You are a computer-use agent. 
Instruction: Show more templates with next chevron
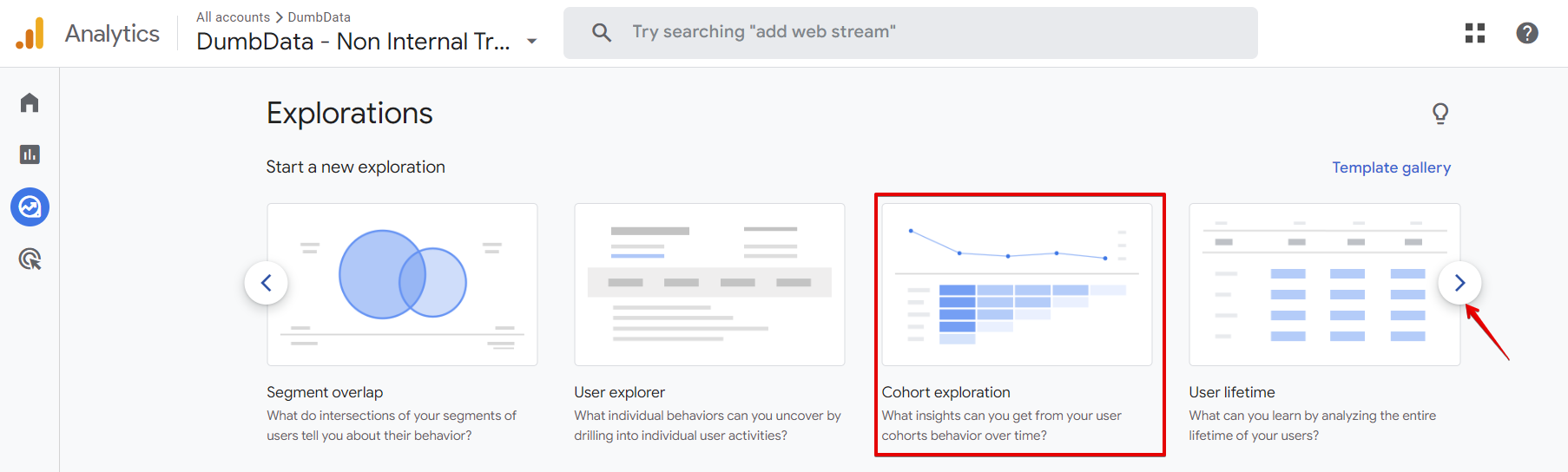(x=1459, y=283)
